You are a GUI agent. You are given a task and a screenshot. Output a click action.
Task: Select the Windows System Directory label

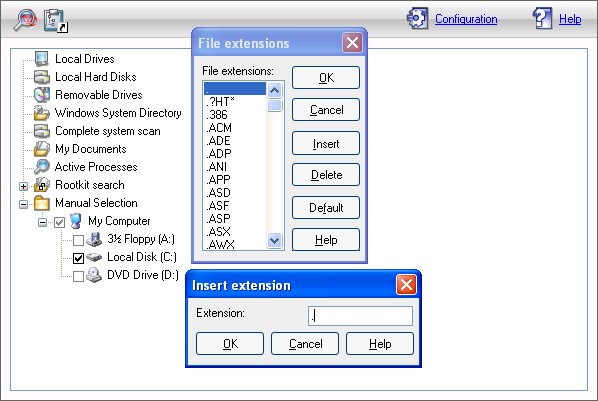[118, 113]
